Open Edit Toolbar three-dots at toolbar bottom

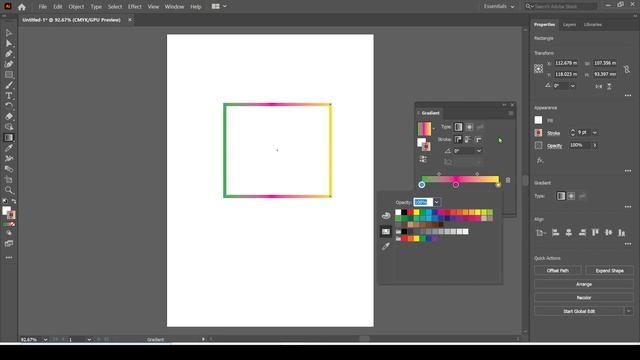click(9, 258)
